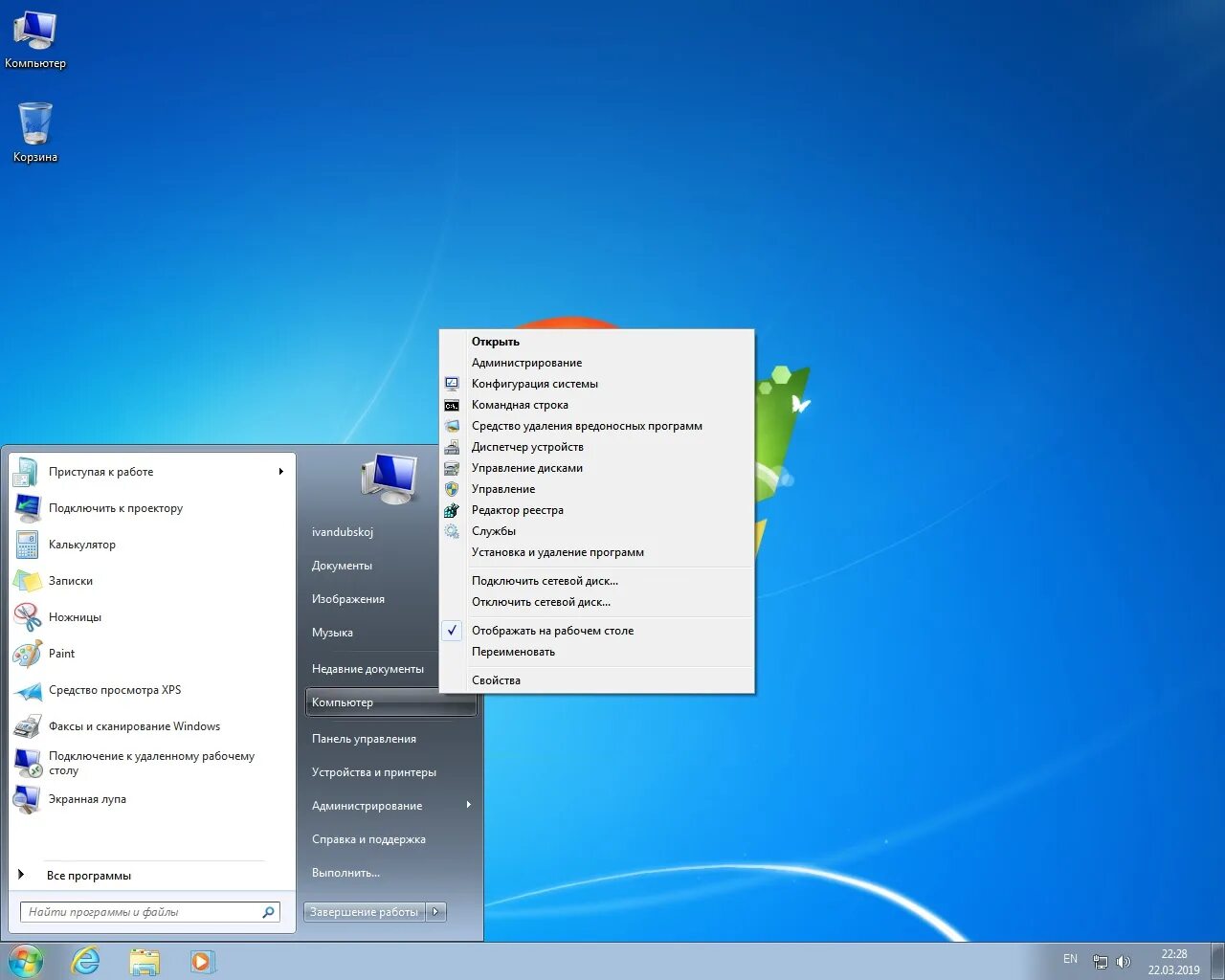
Task: Open Изображения in Start menu
Action: point(348,599)
